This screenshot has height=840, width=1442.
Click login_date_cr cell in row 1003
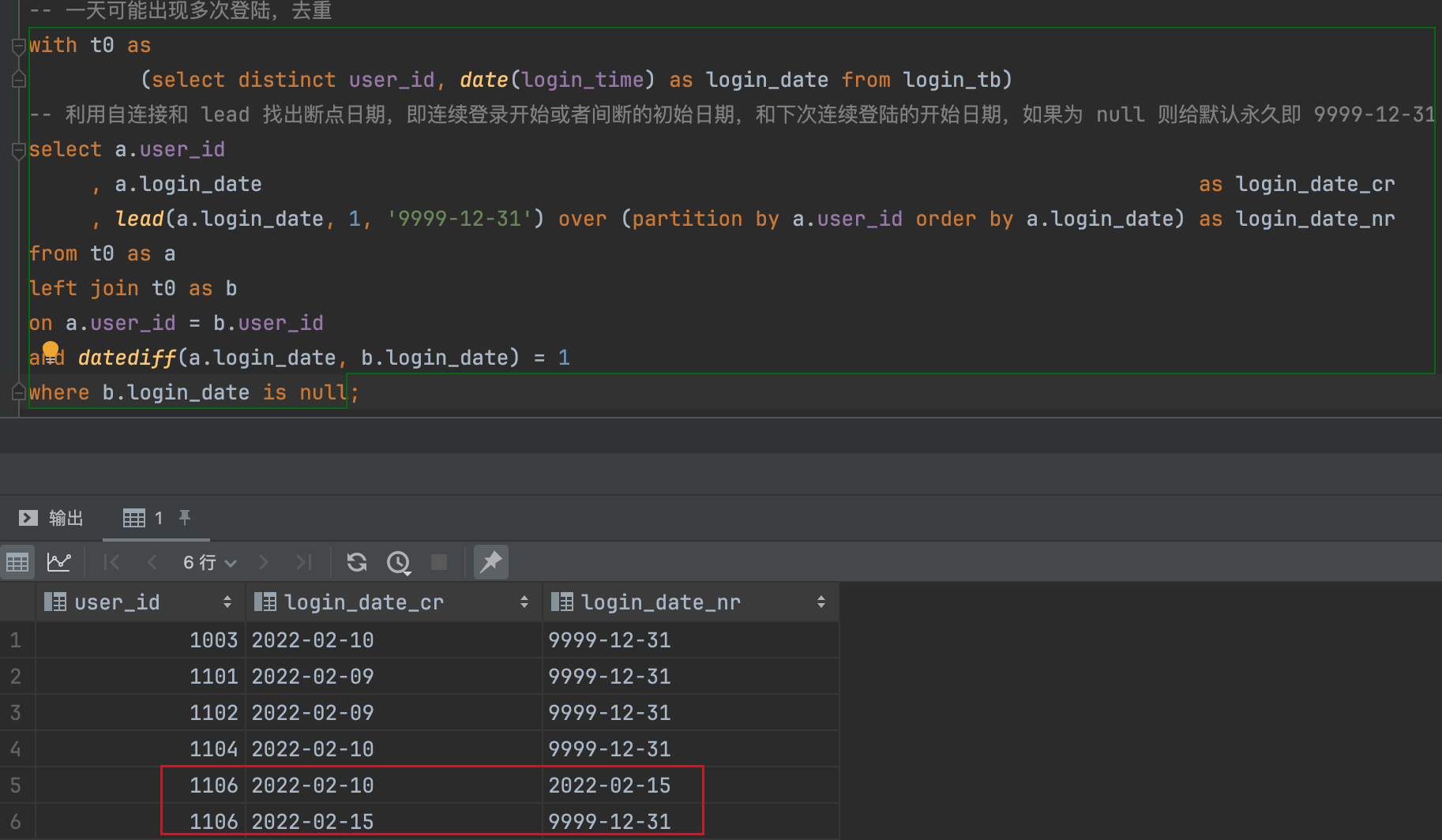(394, 639)
